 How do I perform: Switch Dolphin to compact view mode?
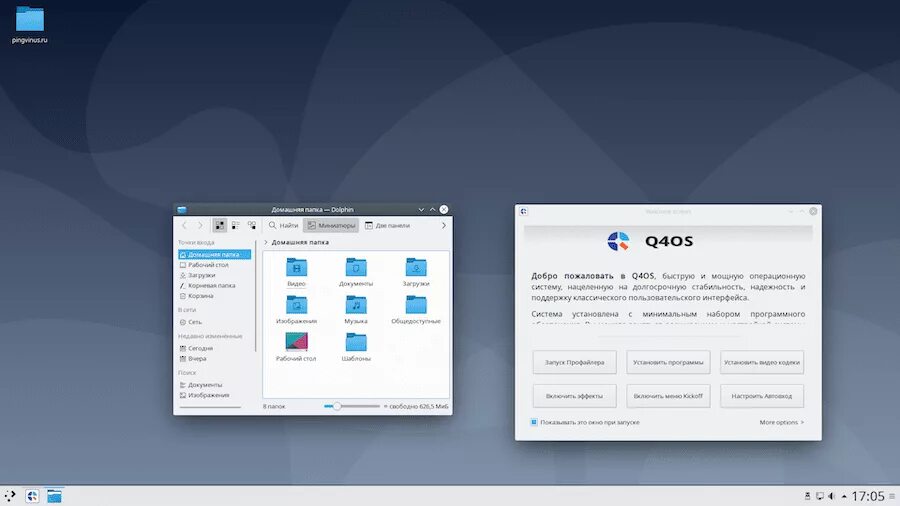pos(236,225)
